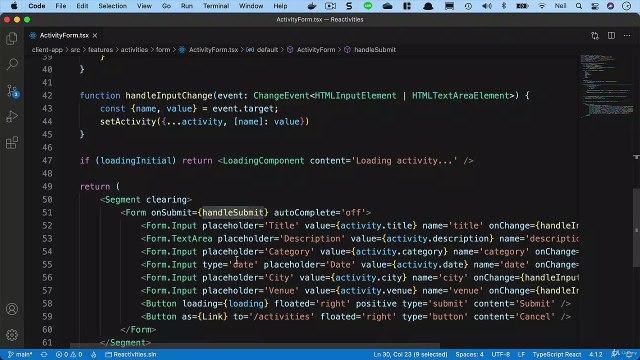The height and width of the screenshot is (360, 640).
Task: Open the Run and Debug view
Action: point(12,117)
